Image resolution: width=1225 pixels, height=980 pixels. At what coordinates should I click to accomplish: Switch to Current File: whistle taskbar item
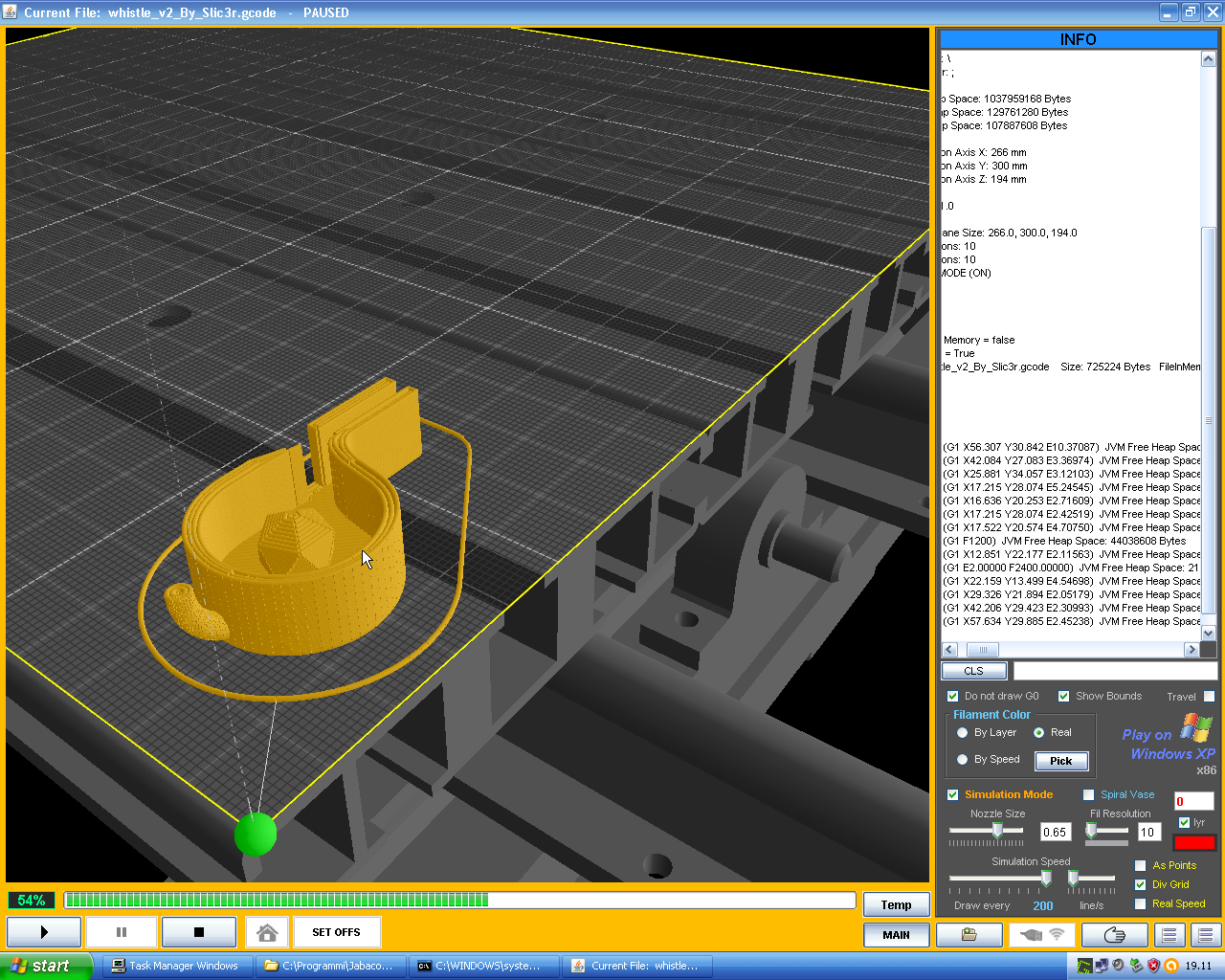click(636, 966)
